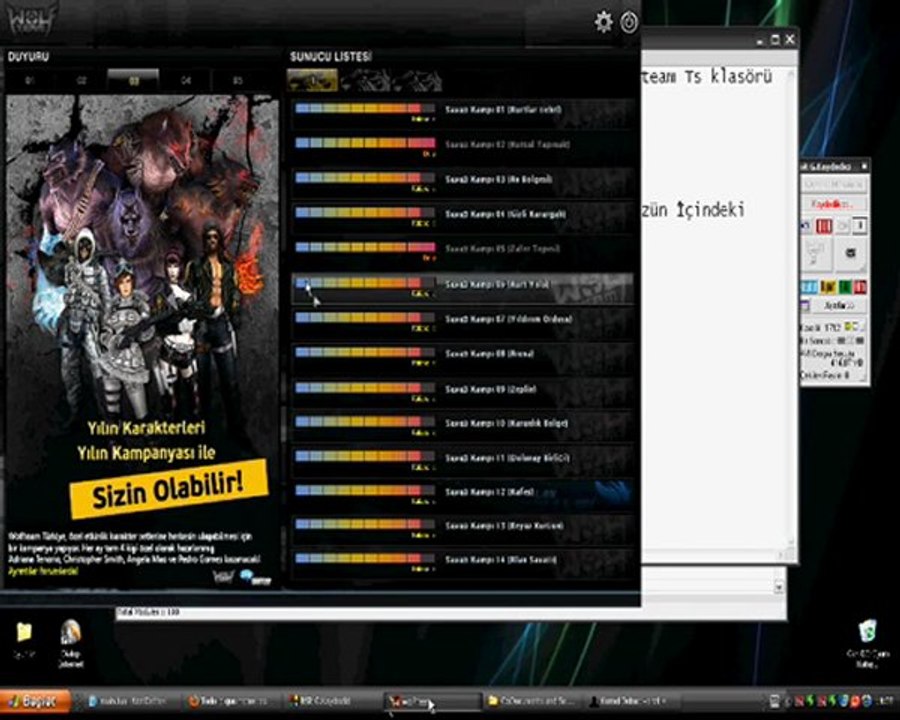Choose server Savaş Kampı 10

click(464, 427)
